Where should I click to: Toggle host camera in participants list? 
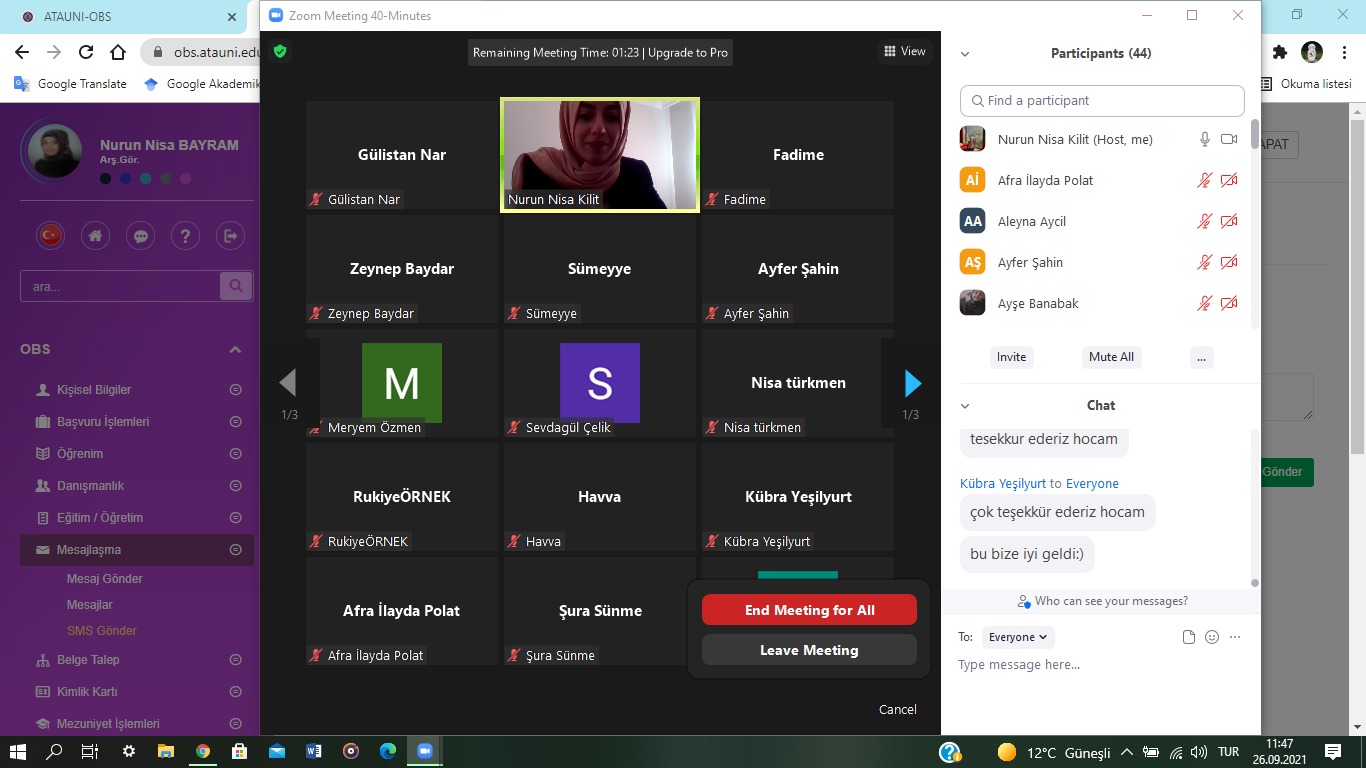pos(1229,140)
